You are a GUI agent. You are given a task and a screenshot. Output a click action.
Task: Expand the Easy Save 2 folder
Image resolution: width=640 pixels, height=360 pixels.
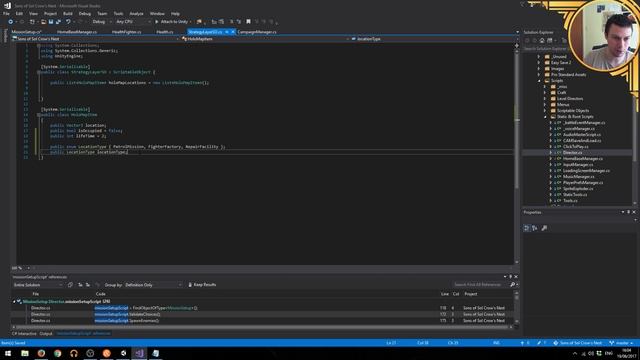pos(539,63)
